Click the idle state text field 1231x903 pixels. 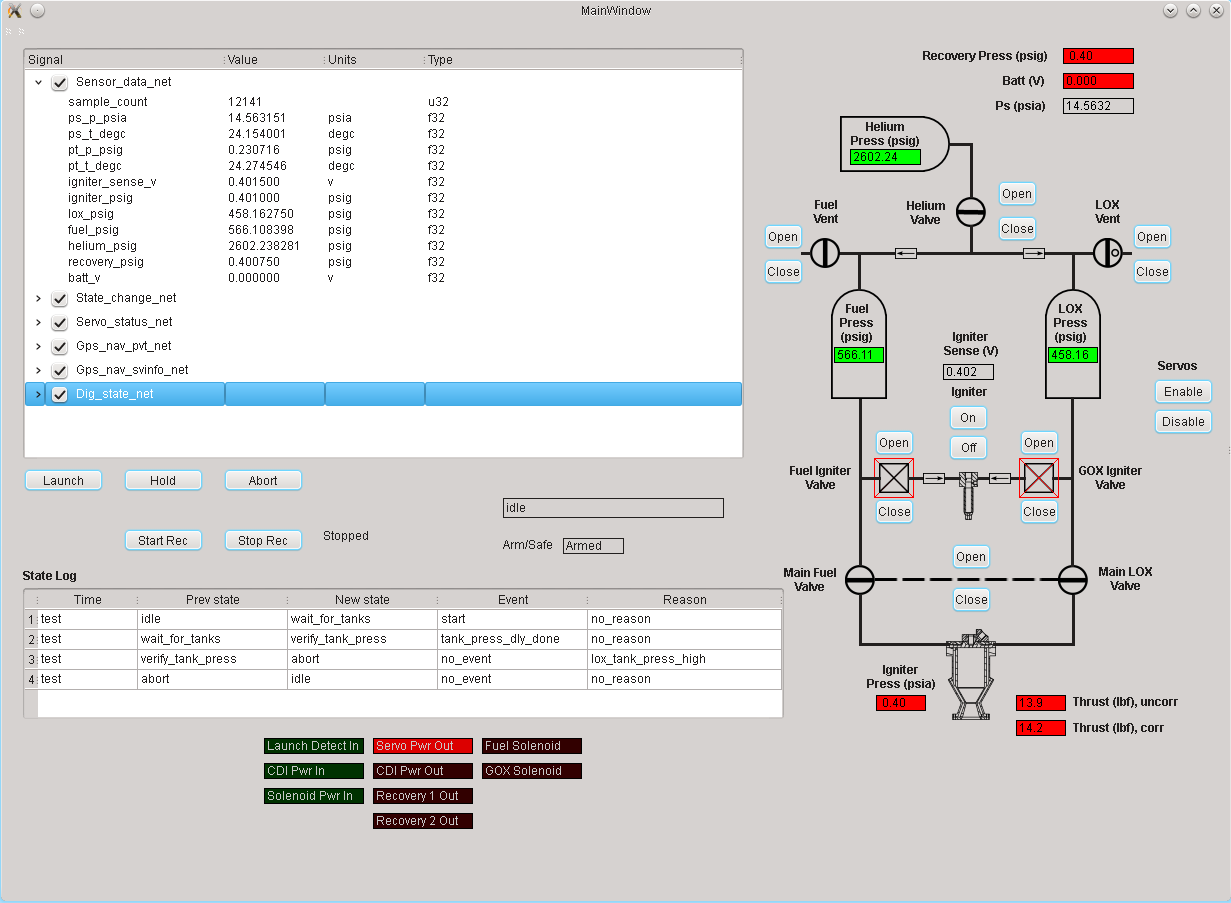point(612,508)
